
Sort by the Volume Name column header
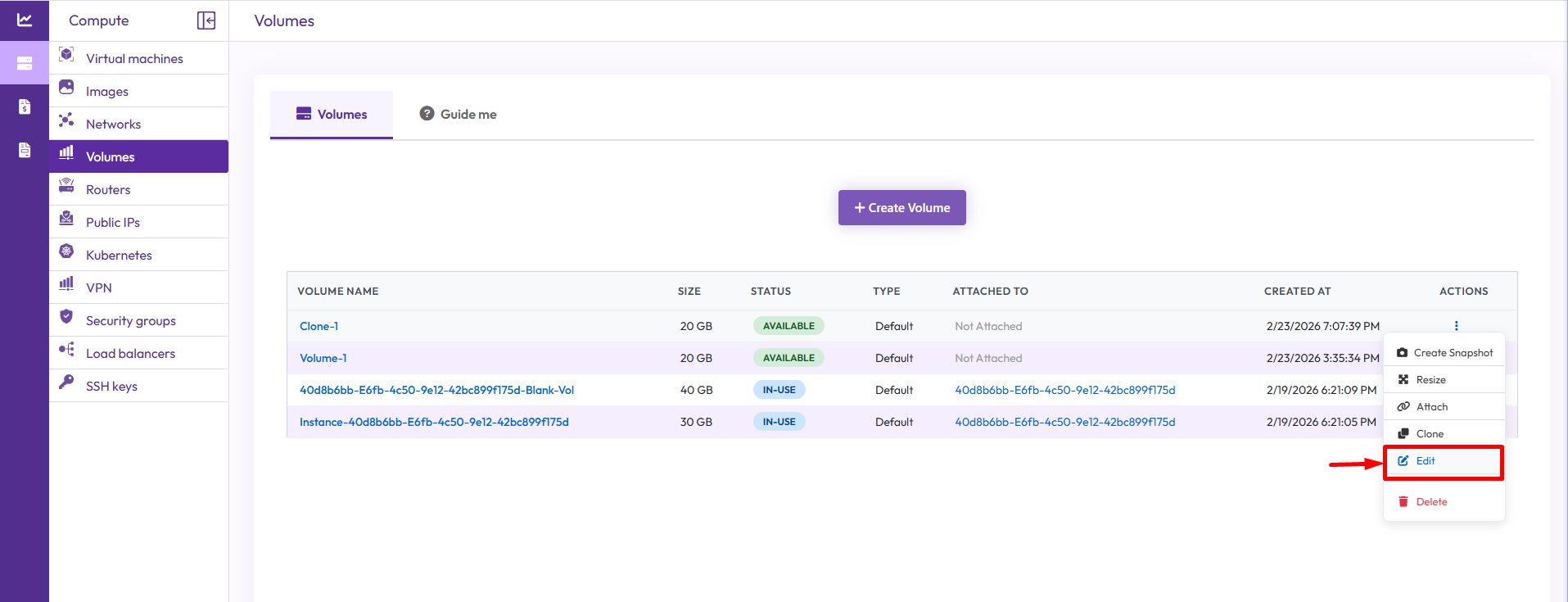tap(337, 291)
